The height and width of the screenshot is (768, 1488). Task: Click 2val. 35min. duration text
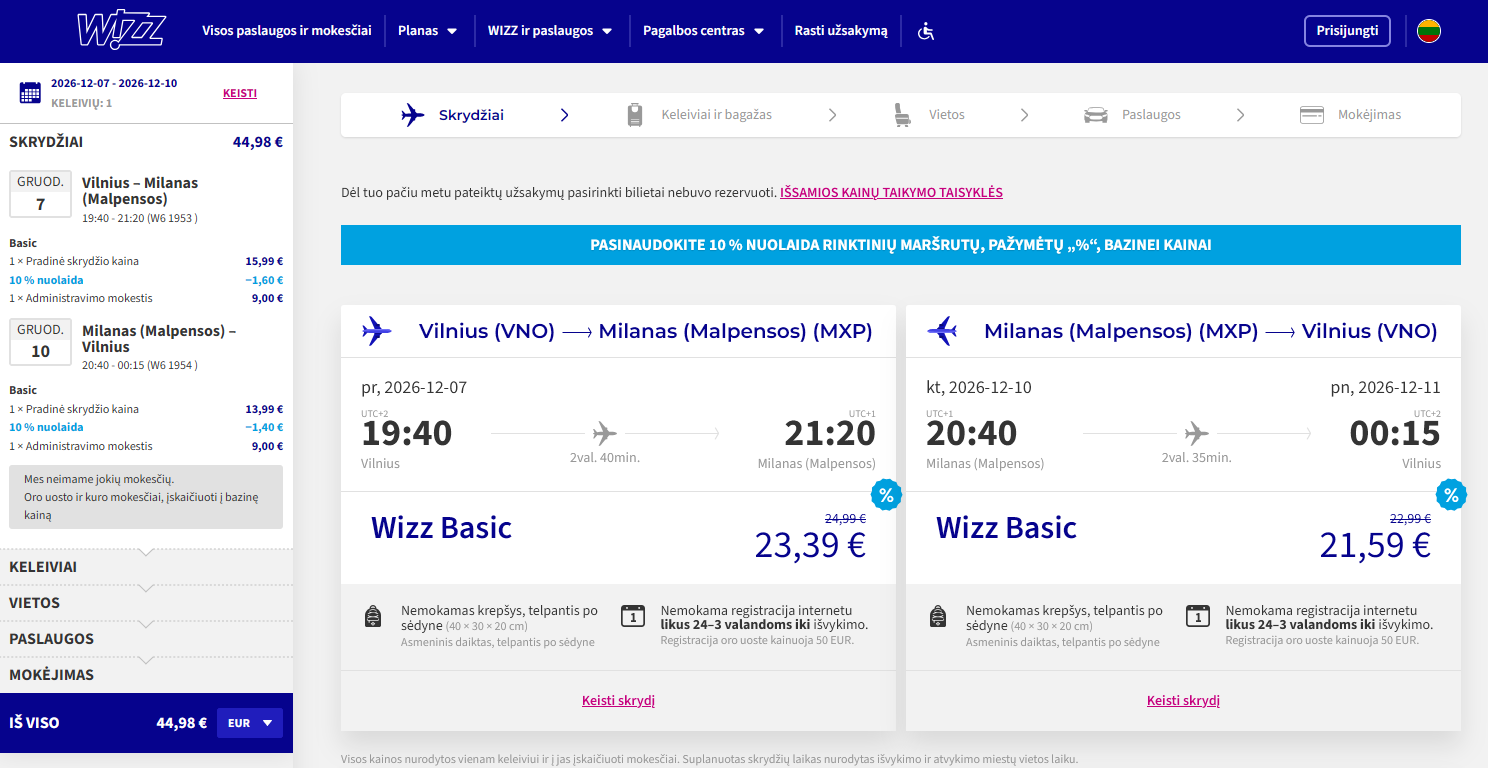pos(1197,458)
